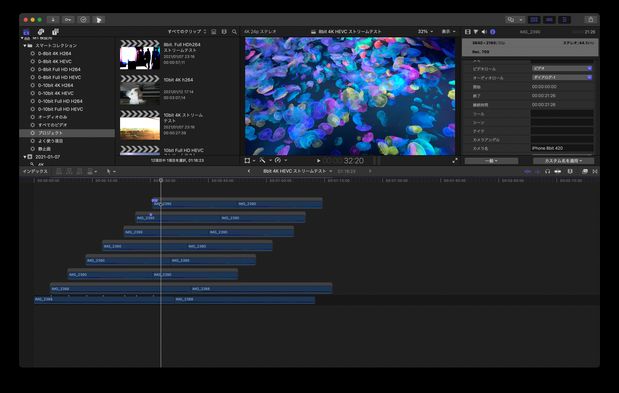Play the viewer video

pos(319,161)
